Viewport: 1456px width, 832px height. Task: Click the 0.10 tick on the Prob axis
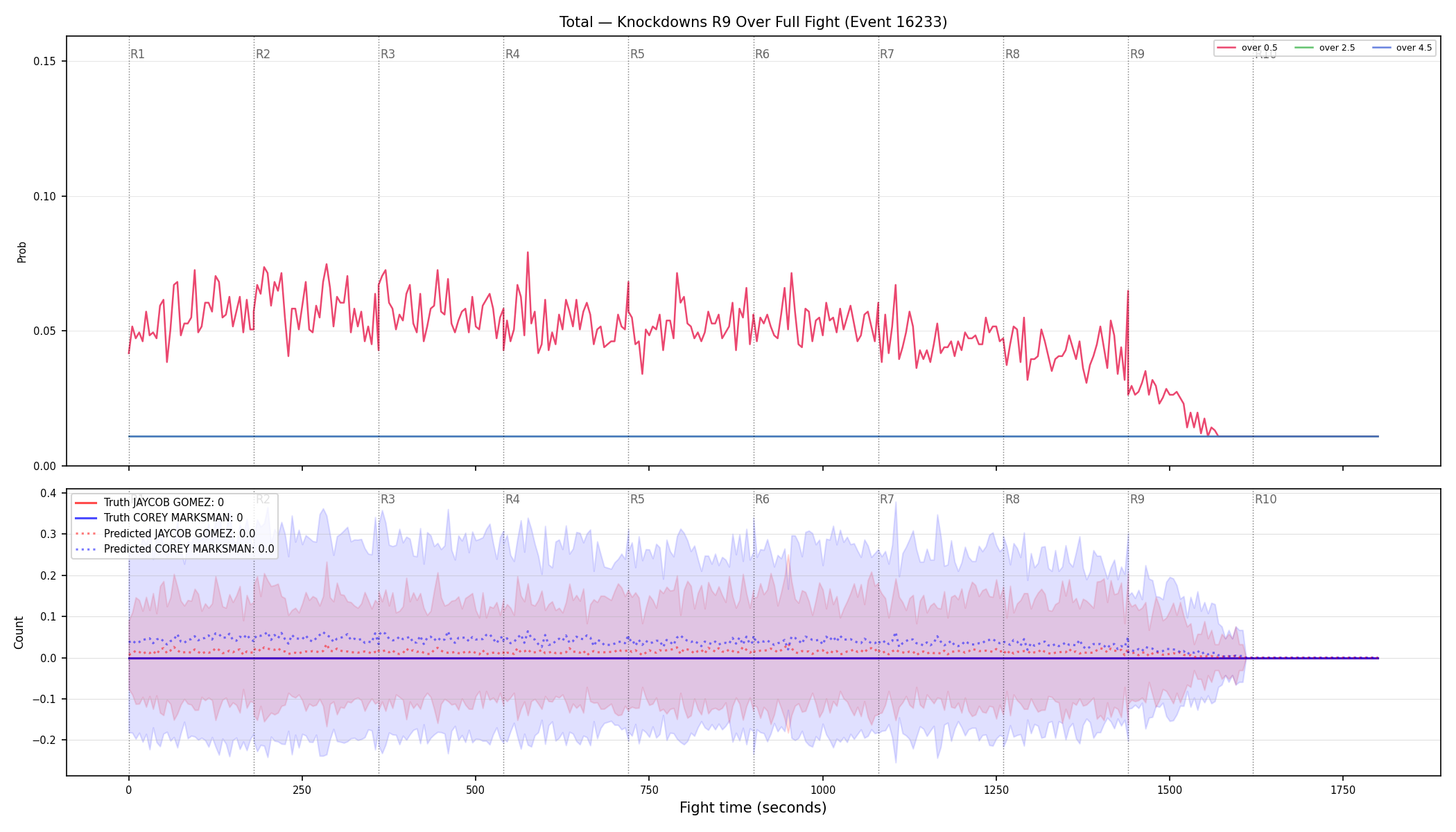coord(45,196)
